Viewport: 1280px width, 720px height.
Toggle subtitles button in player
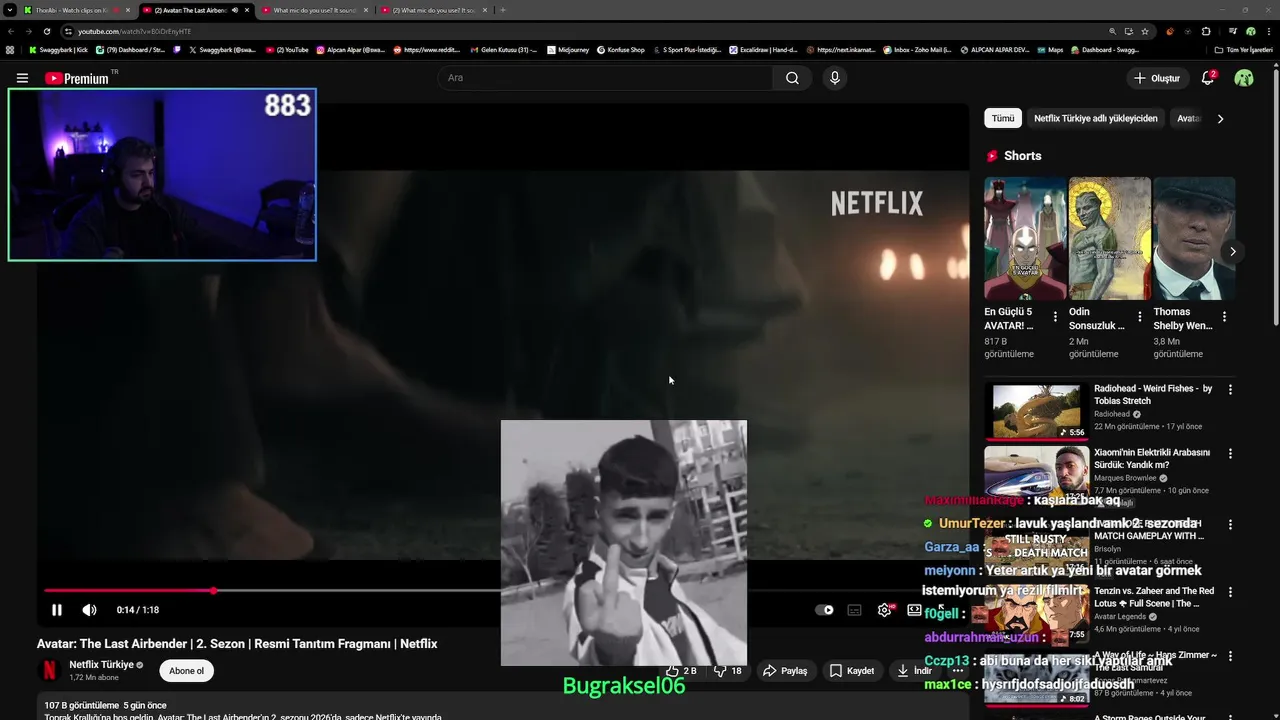click(855, 610)
